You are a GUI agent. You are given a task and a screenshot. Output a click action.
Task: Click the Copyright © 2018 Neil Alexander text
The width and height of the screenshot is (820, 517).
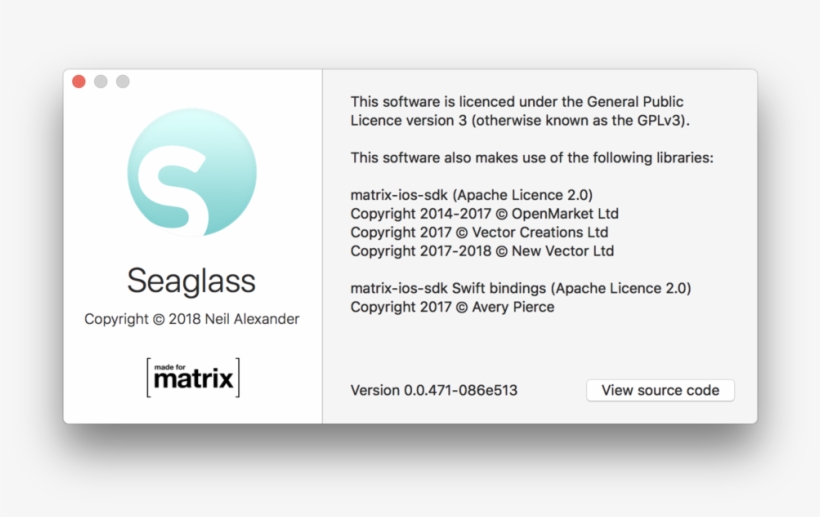(191, 319)
